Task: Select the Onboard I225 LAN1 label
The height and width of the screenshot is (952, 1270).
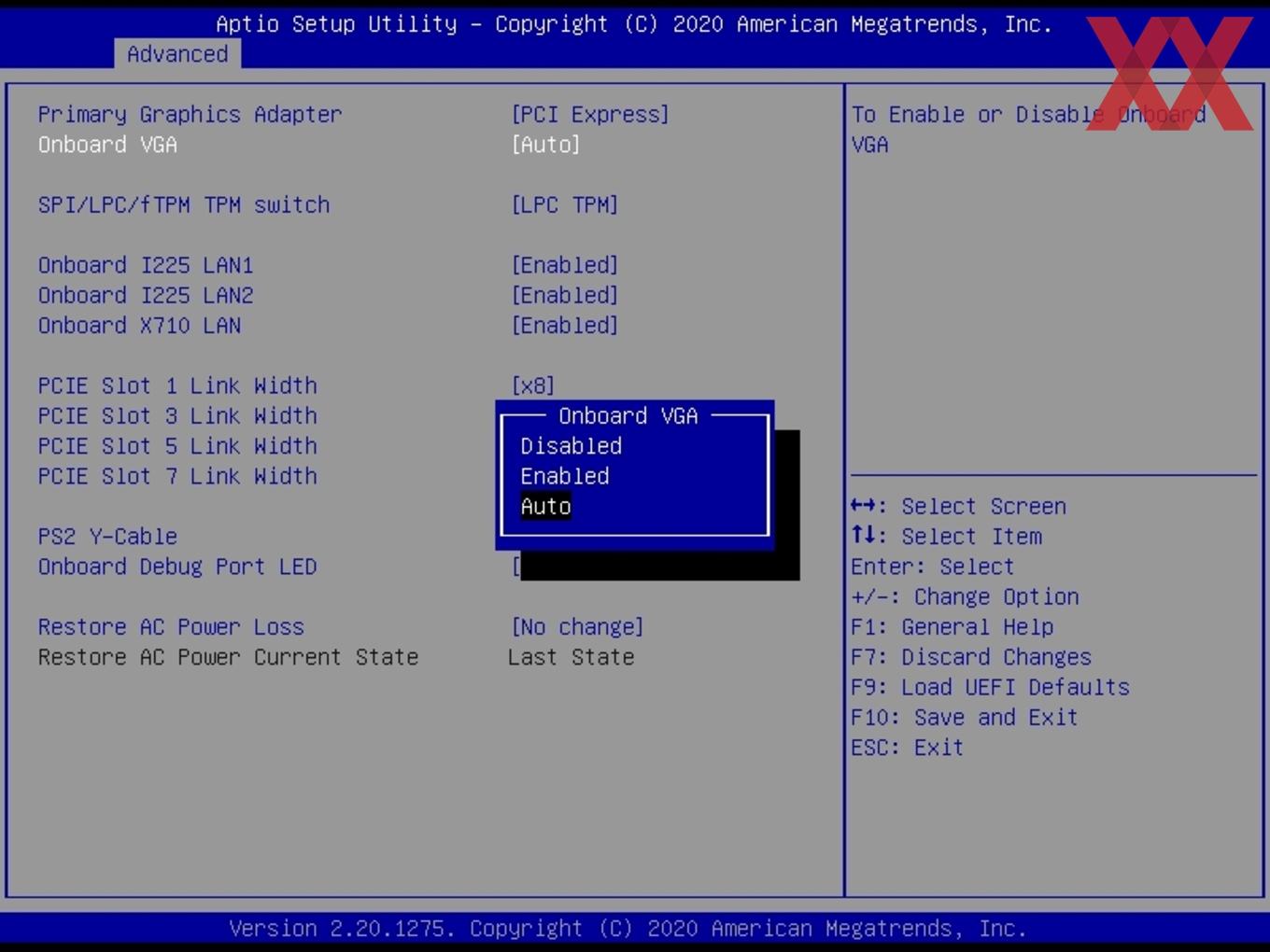Action: 146,265
